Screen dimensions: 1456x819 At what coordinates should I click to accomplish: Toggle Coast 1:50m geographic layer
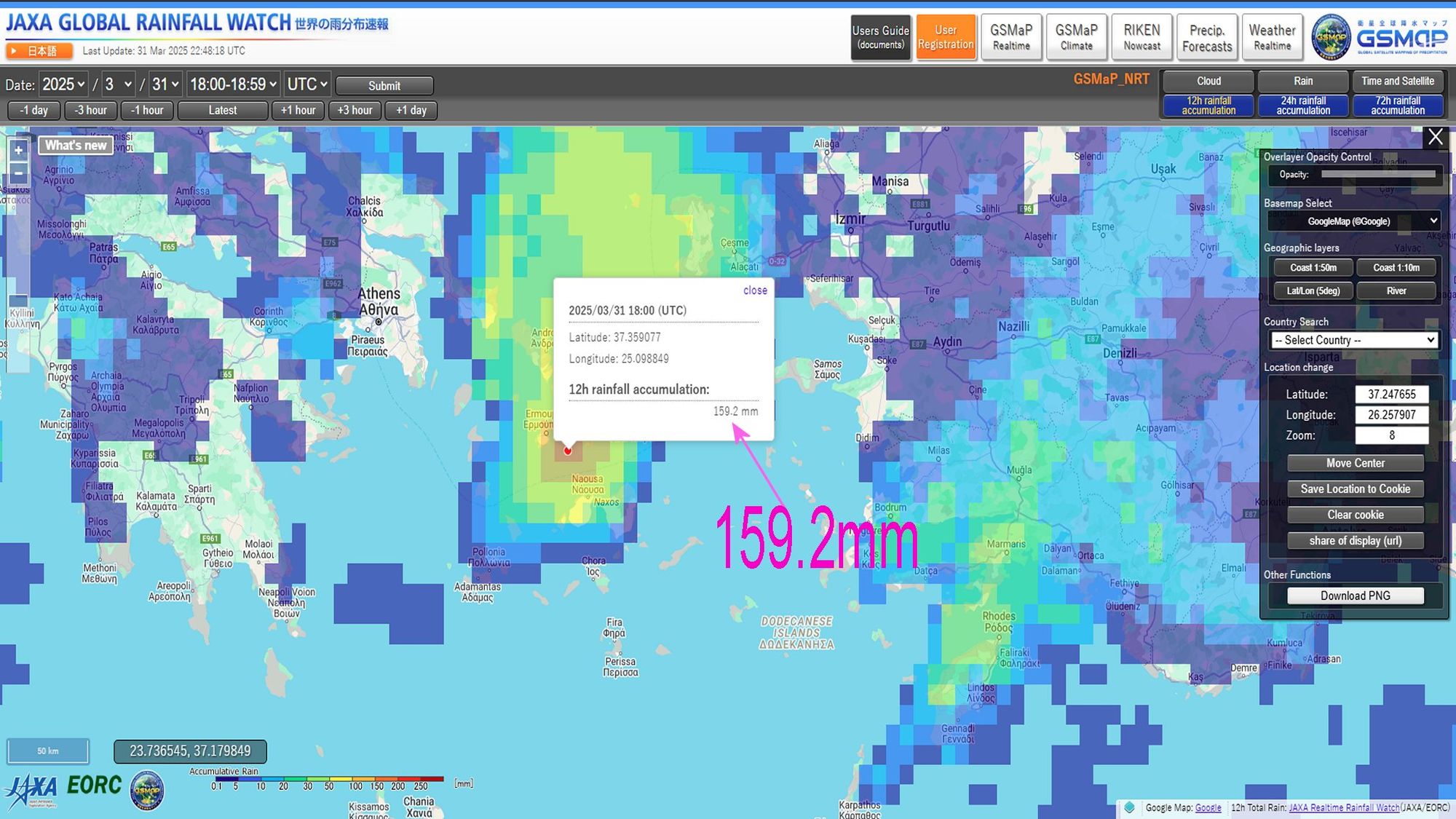tap(1313, 268)
